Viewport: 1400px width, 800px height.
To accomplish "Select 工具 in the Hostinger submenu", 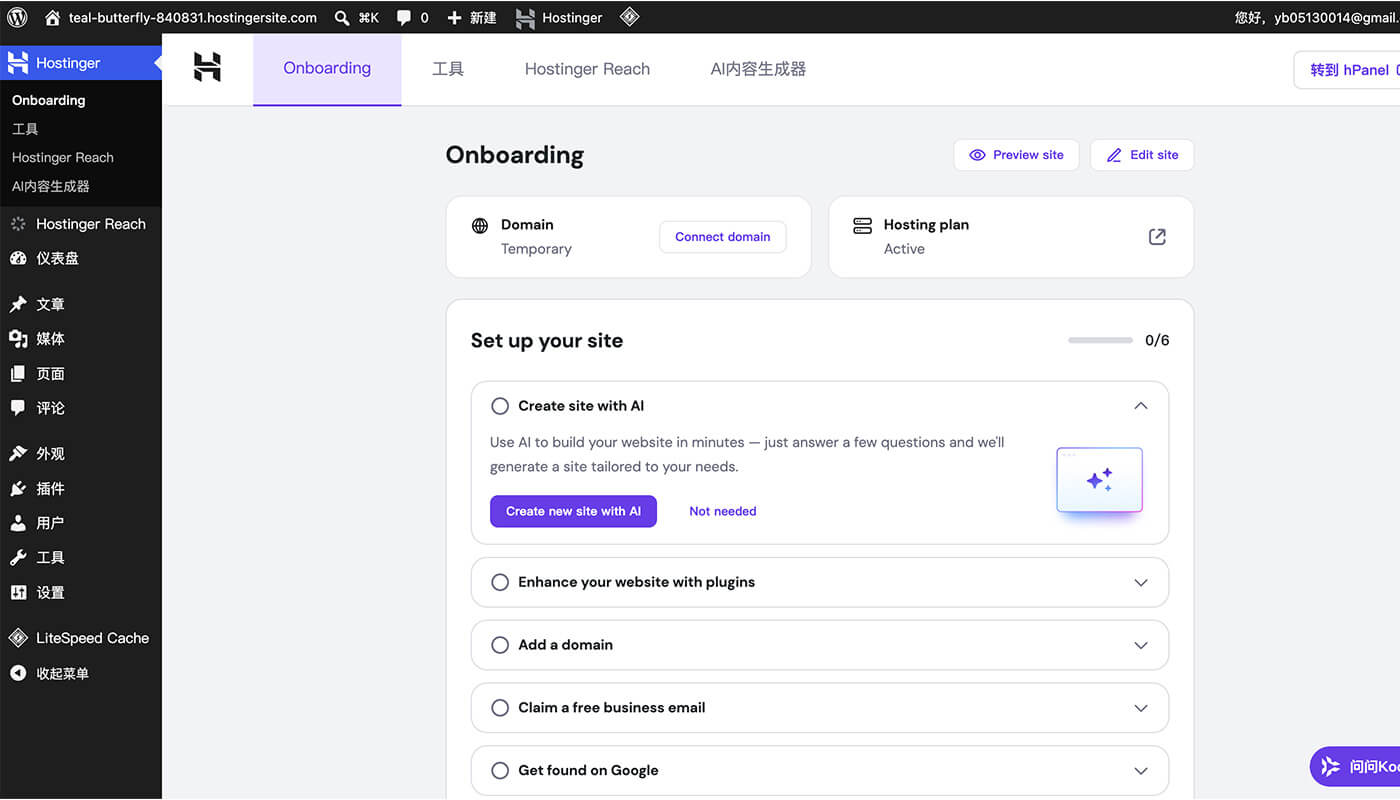I will 25,129.
